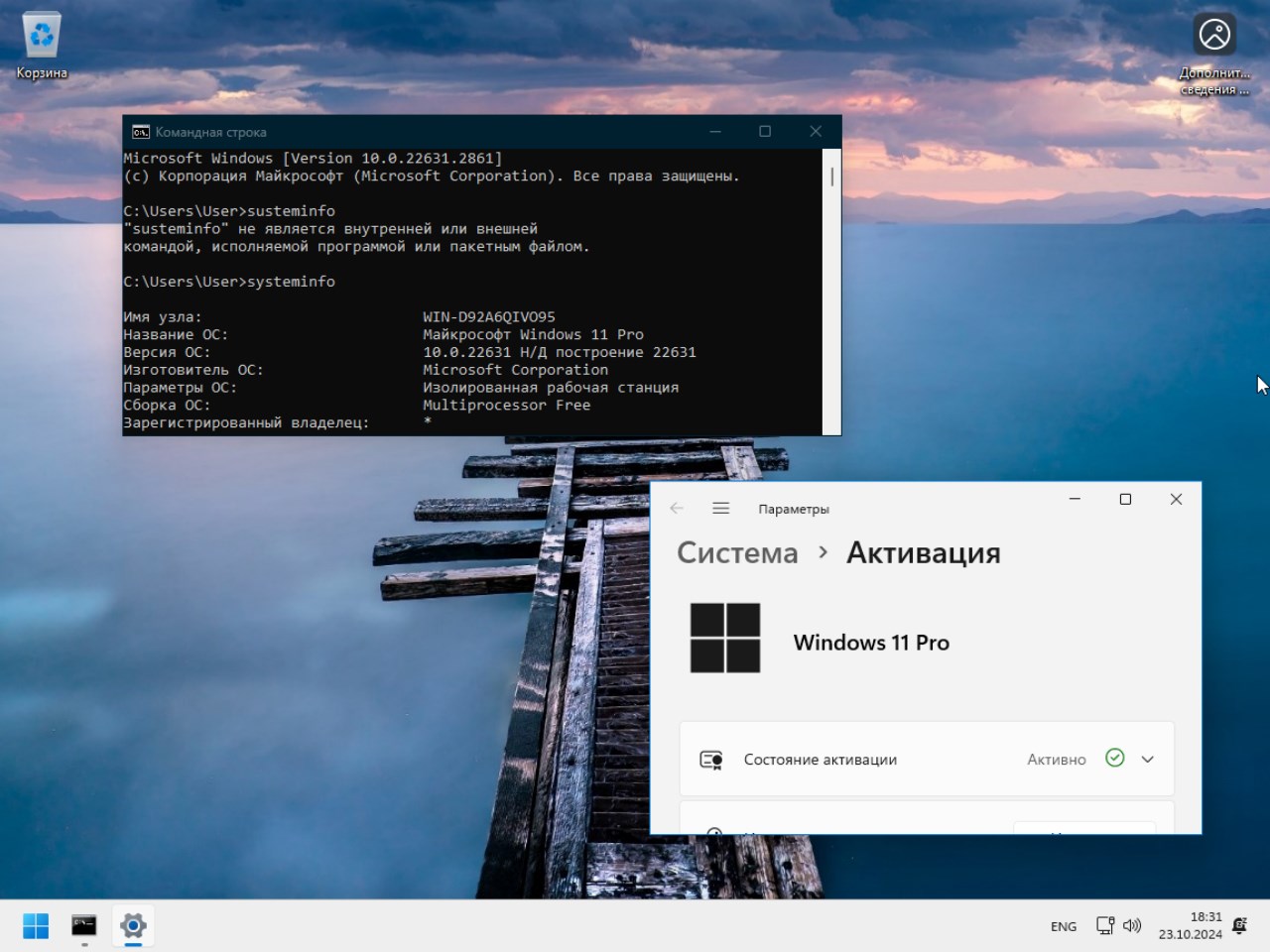Viewport: 1270px width, 952px height.
Task: Open the Дополнит... сведения desktop icon
Action: 1214,54
